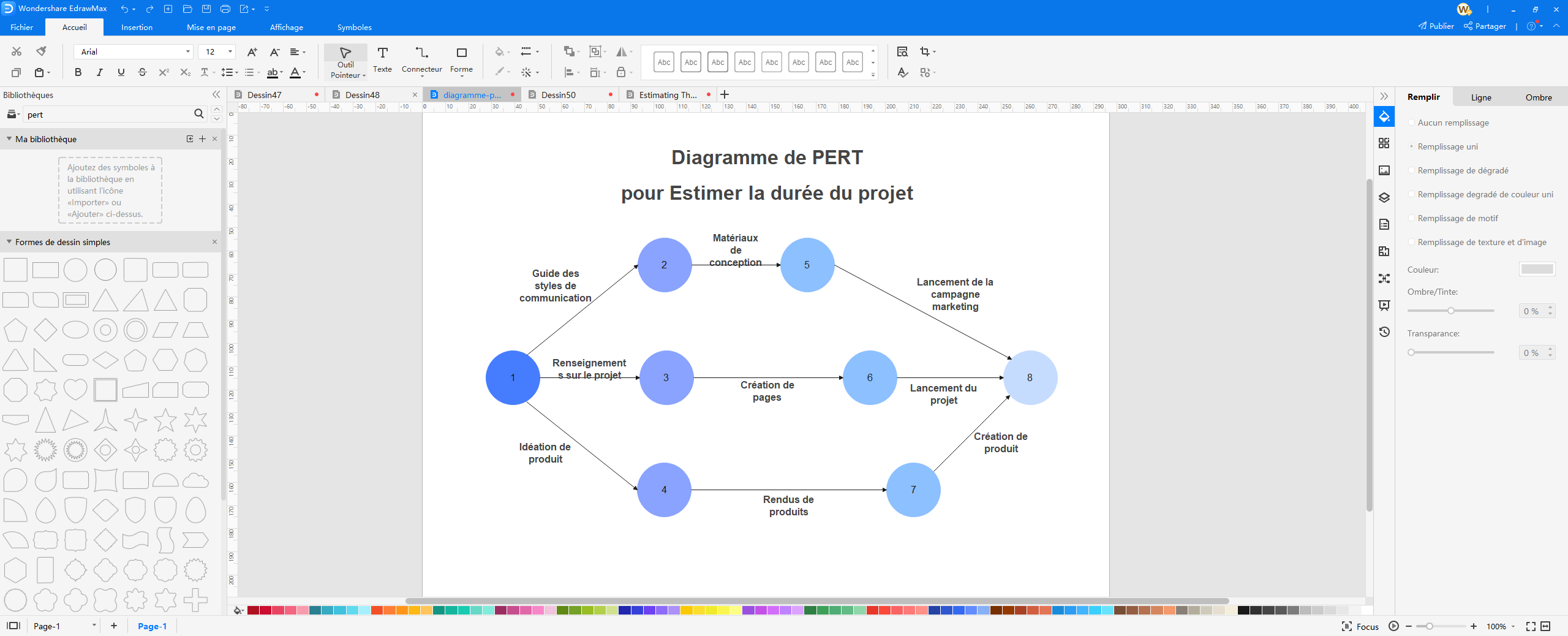Select Remplissage de dégradé option
This screenshot has width=1568, height=636.
coord(1458,170)
